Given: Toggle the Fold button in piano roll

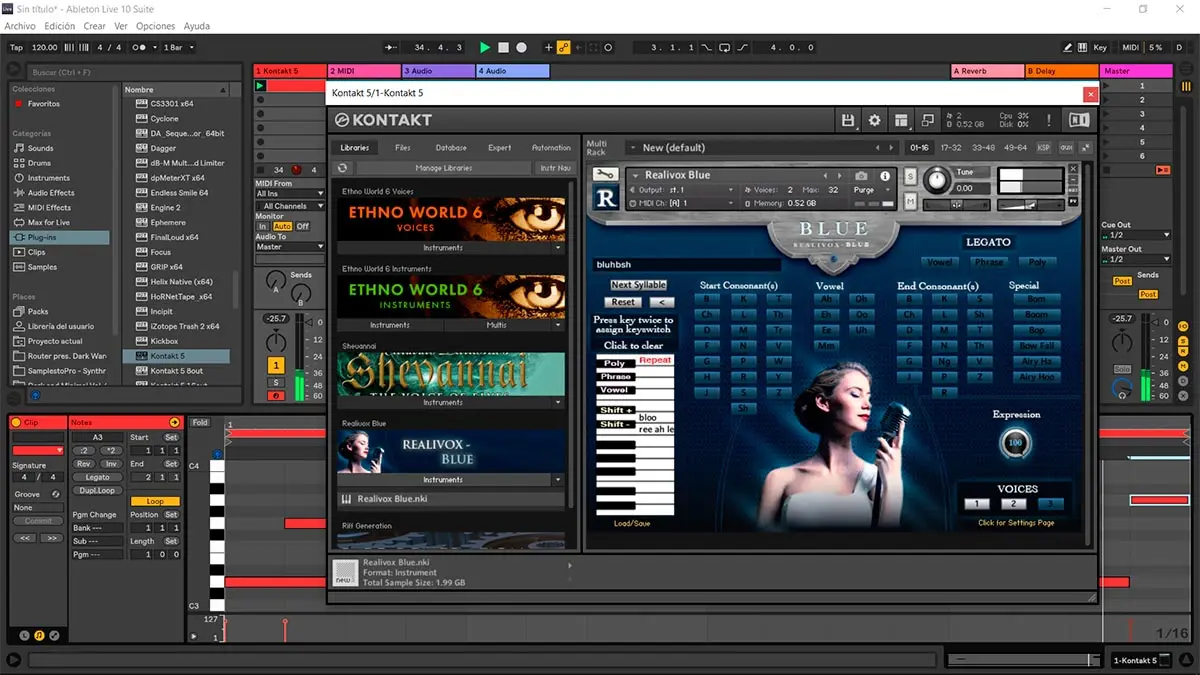Looking at the screenshot, I should 200,423.
